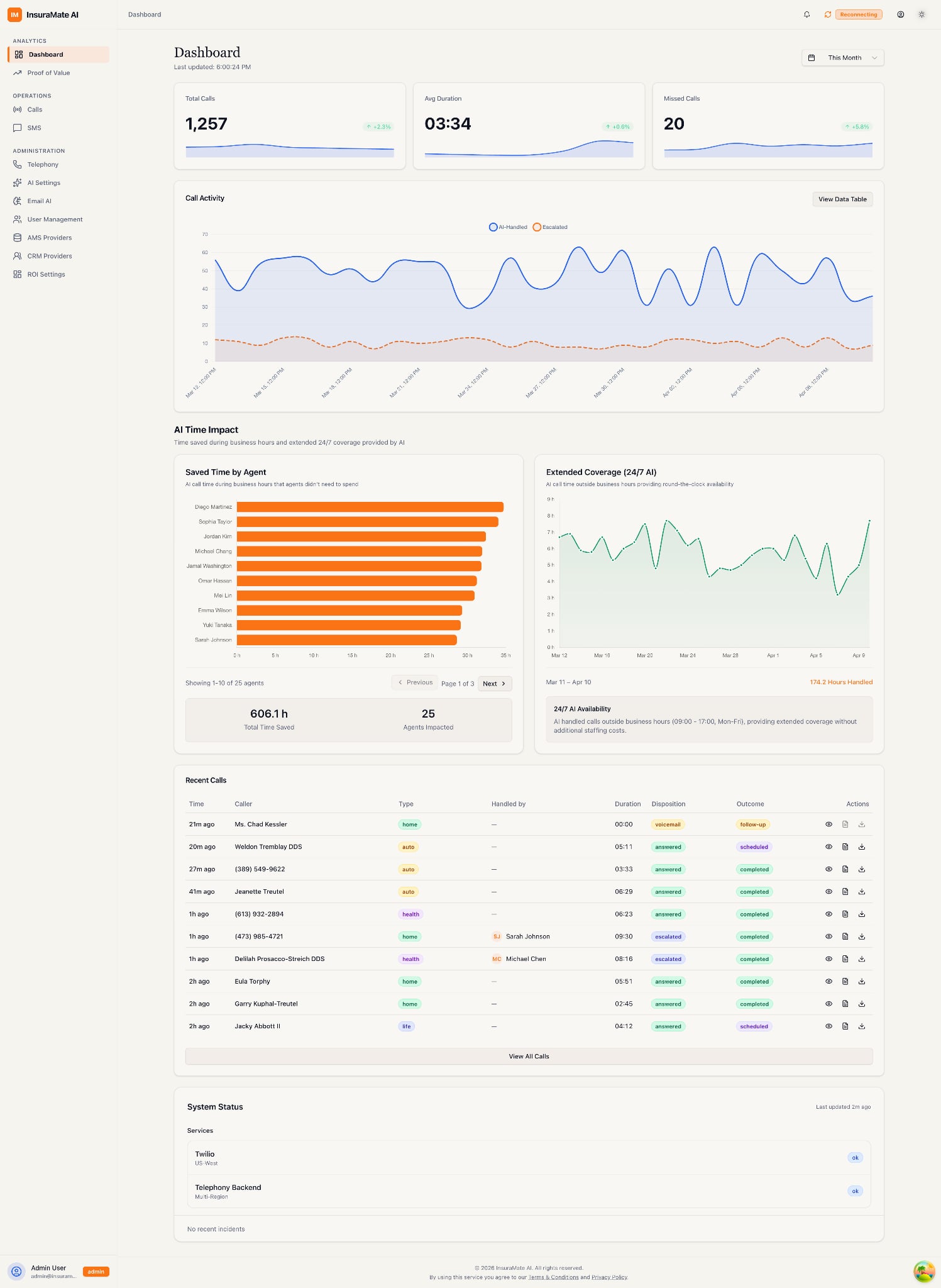Click the Sarah Johnson agent avatar
This screenshot has height=1288, width=941.
(x=497, y=936)
